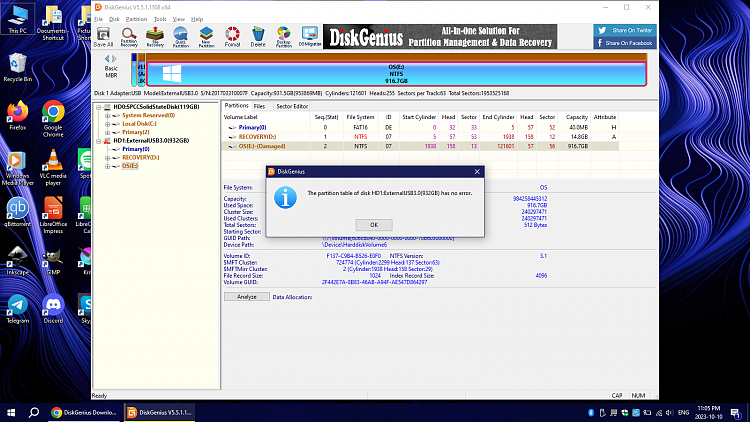Start Quick Partition from toolbar

181,37
